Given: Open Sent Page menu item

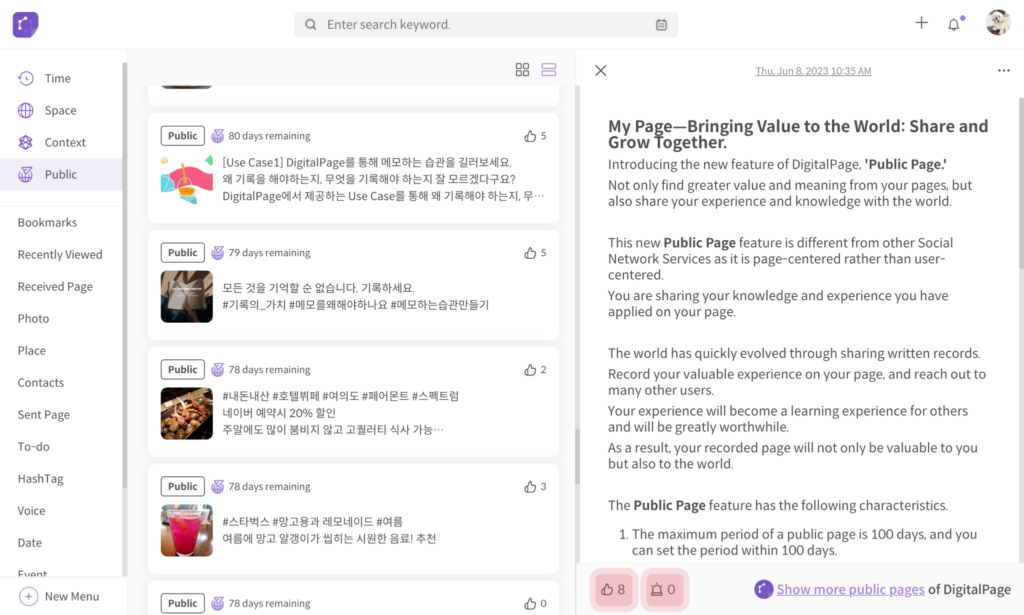Looking at the screenshot, I should [x=44, y=415].
